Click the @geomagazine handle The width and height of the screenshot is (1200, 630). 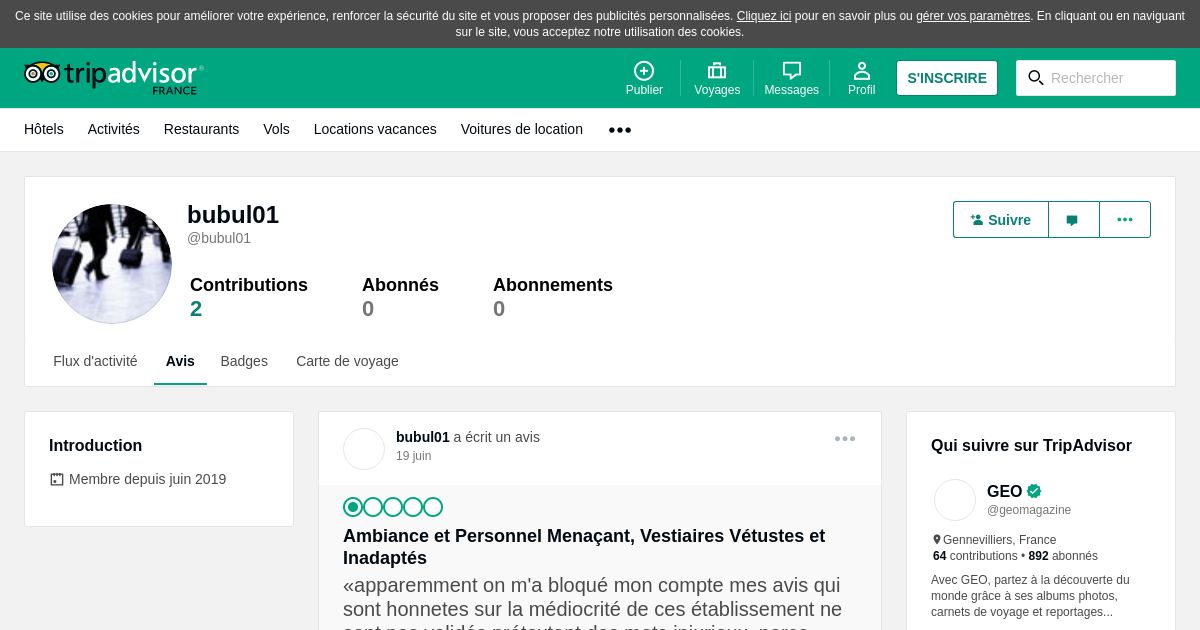pyautogui.click(x=1029, y=510)
